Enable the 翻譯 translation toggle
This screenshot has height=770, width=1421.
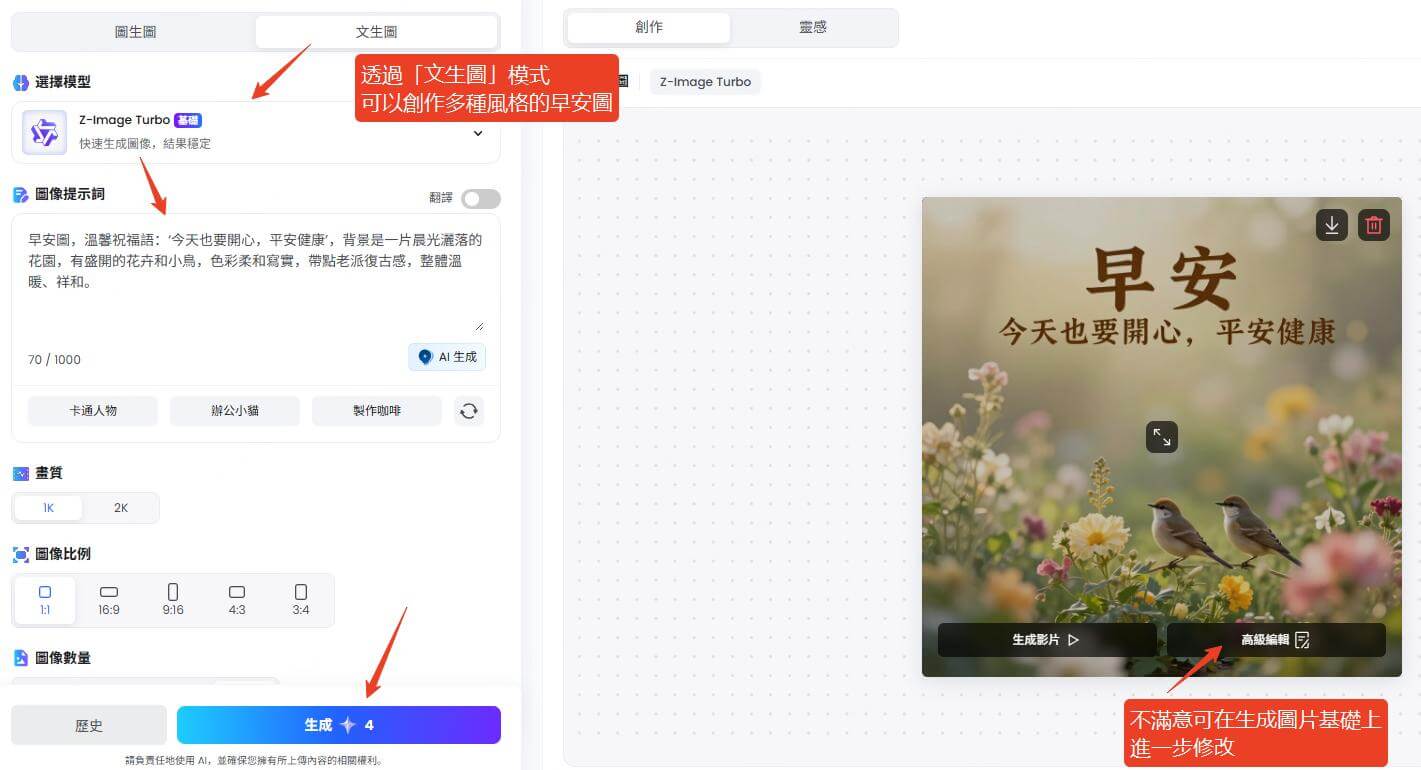coord(479,198)
